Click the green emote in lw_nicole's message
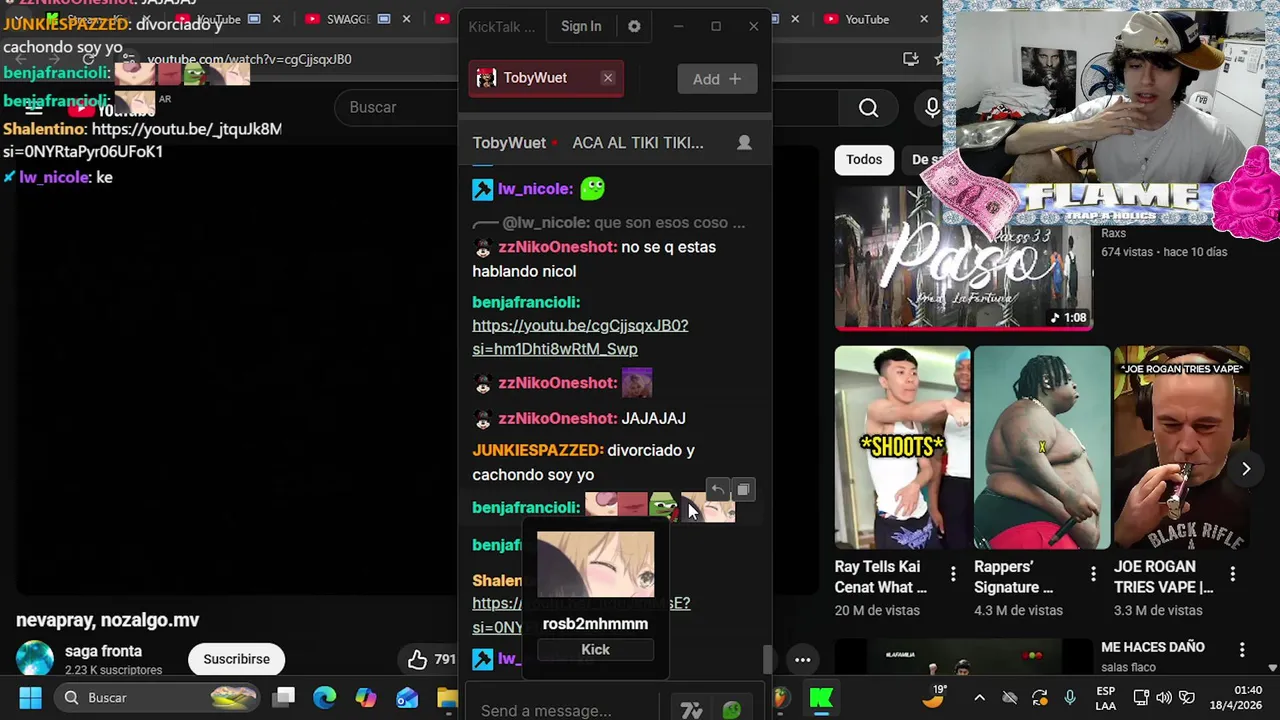Screen dimensions: 1280x720 pos(592,188)
